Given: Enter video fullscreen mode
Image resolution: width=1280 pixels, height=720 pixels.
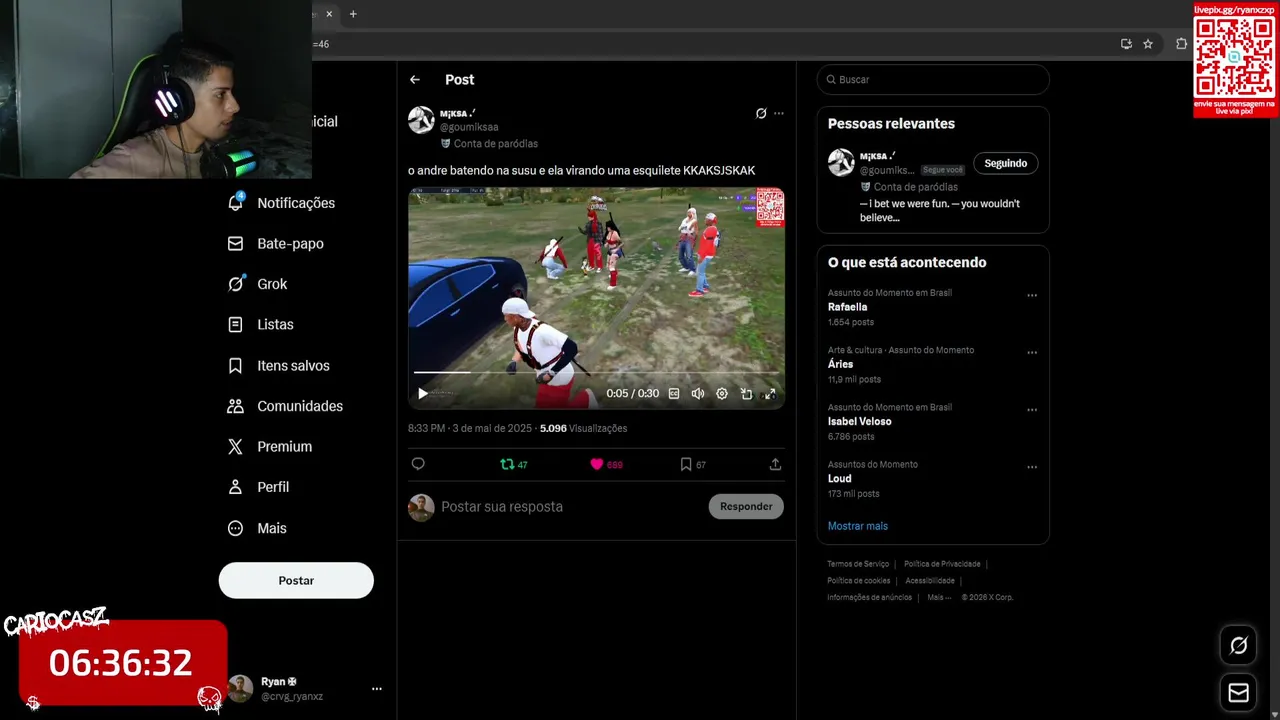Looking at the screenshot, I should [770, 394].
